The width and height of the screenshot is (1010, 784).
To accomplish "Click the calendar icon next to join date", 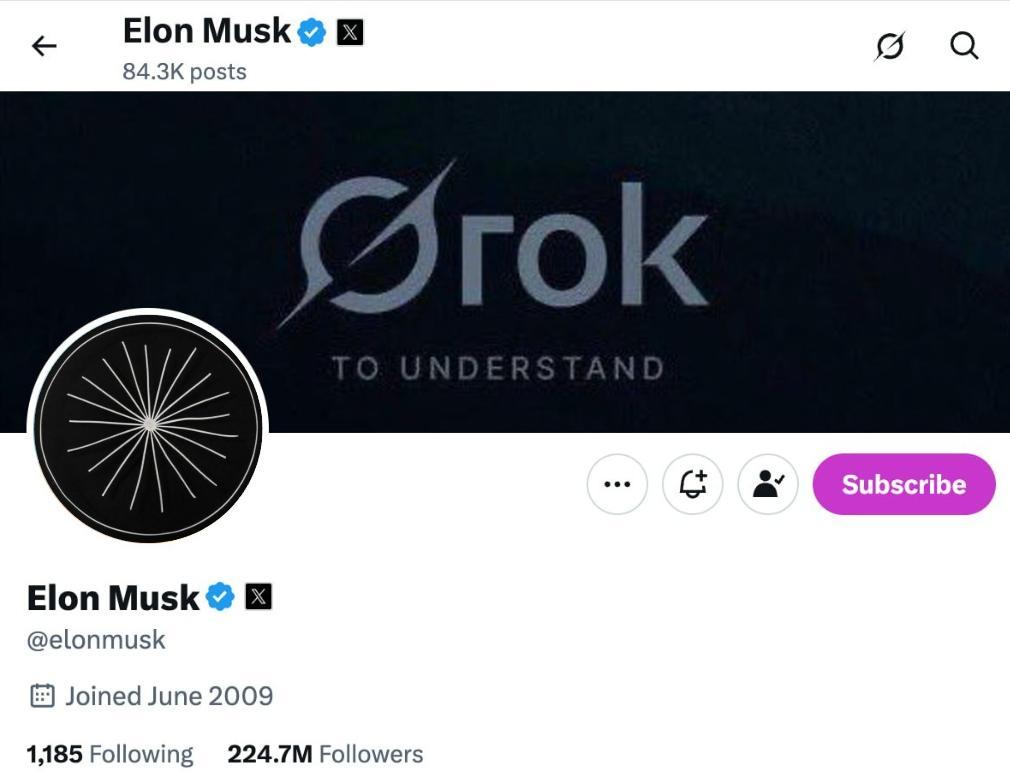I will click(42, 696).
